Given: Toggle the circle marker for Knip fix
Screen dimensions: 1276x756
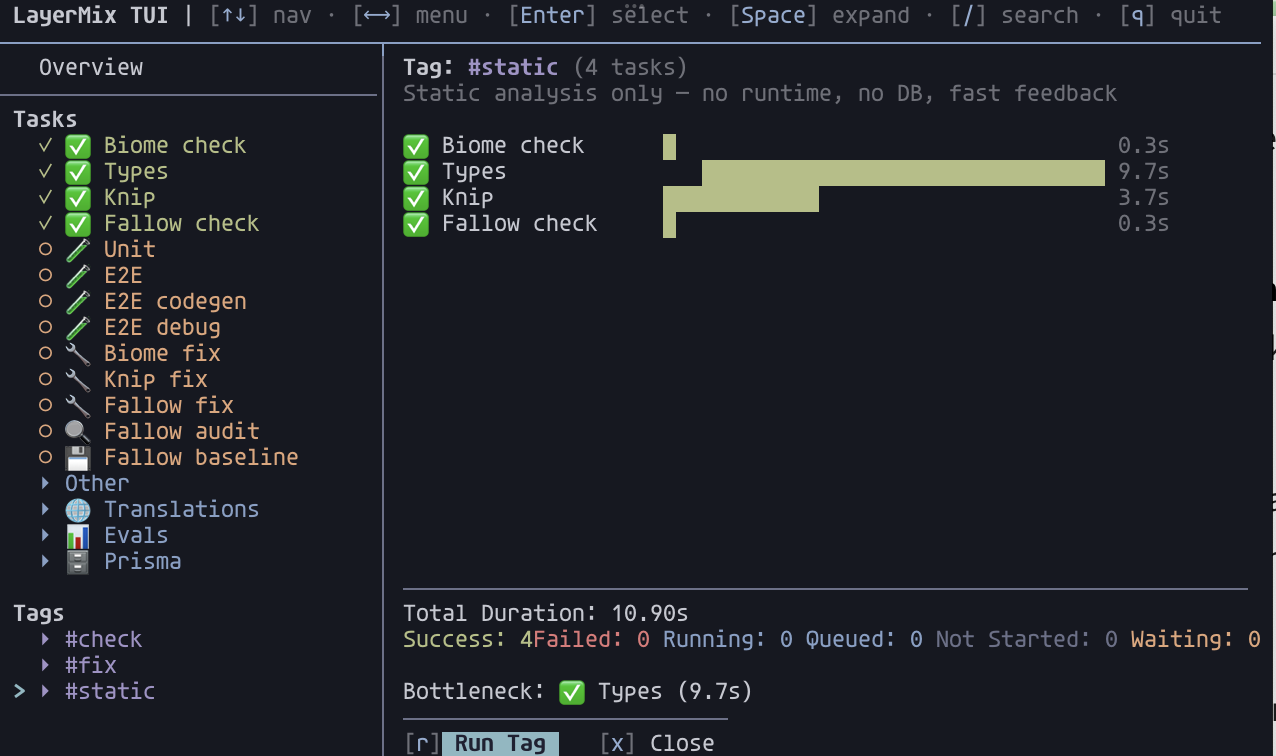Looking at the screenshot, I should click(x=45, y=380).
